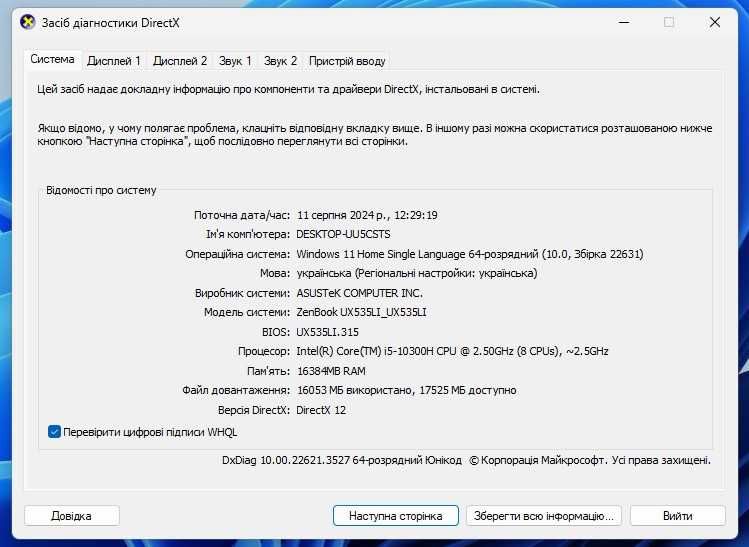Click the Мова label
The height and width of the screenshot is (547, 749).
point(275,273)
